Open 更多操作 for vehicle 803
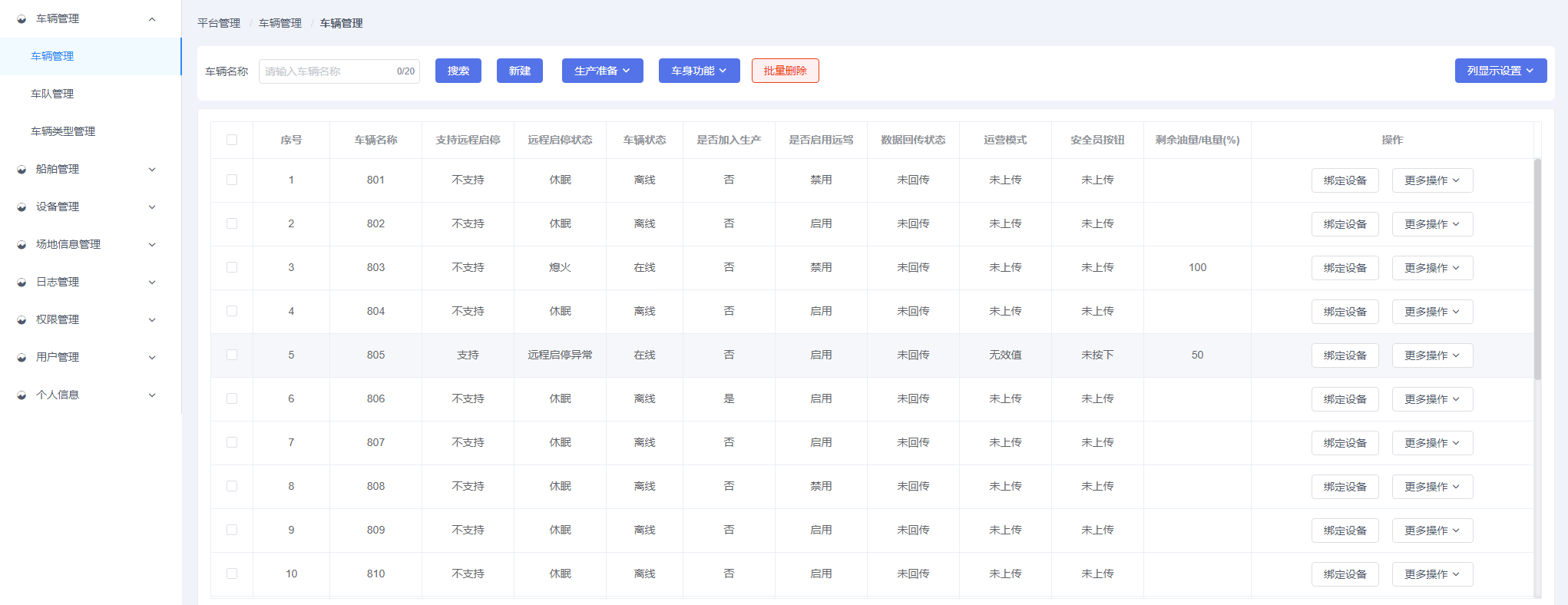 pyautogui.click(x=1432, y=268)
